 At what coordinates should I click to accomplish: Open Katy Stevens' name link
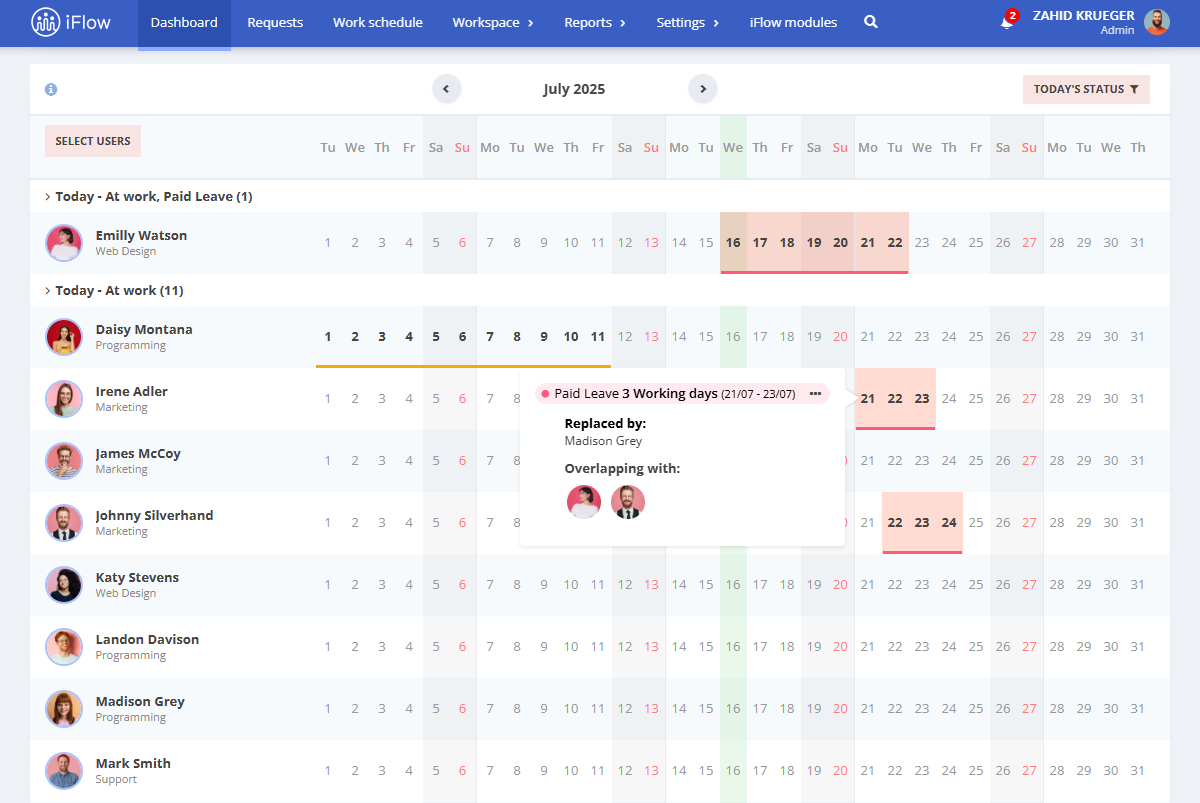(137, 578)
